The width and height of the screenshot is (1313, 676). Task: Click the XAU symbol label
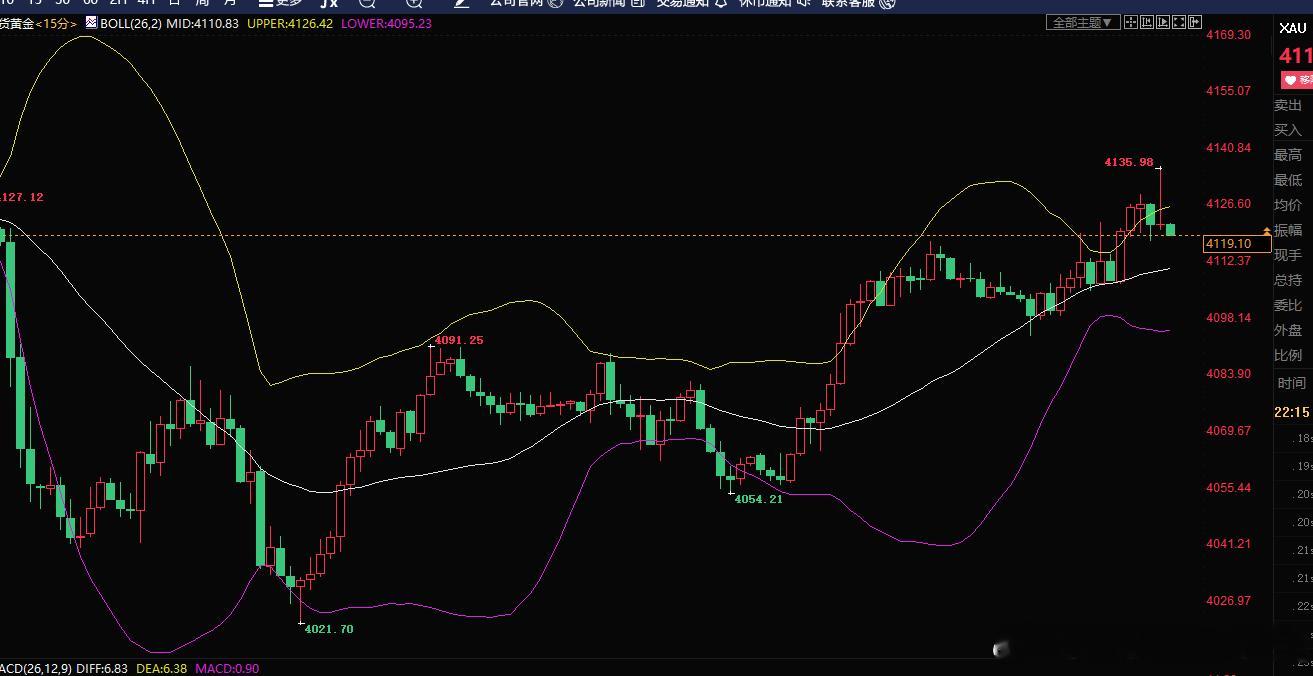click(x=1293, y=28)
